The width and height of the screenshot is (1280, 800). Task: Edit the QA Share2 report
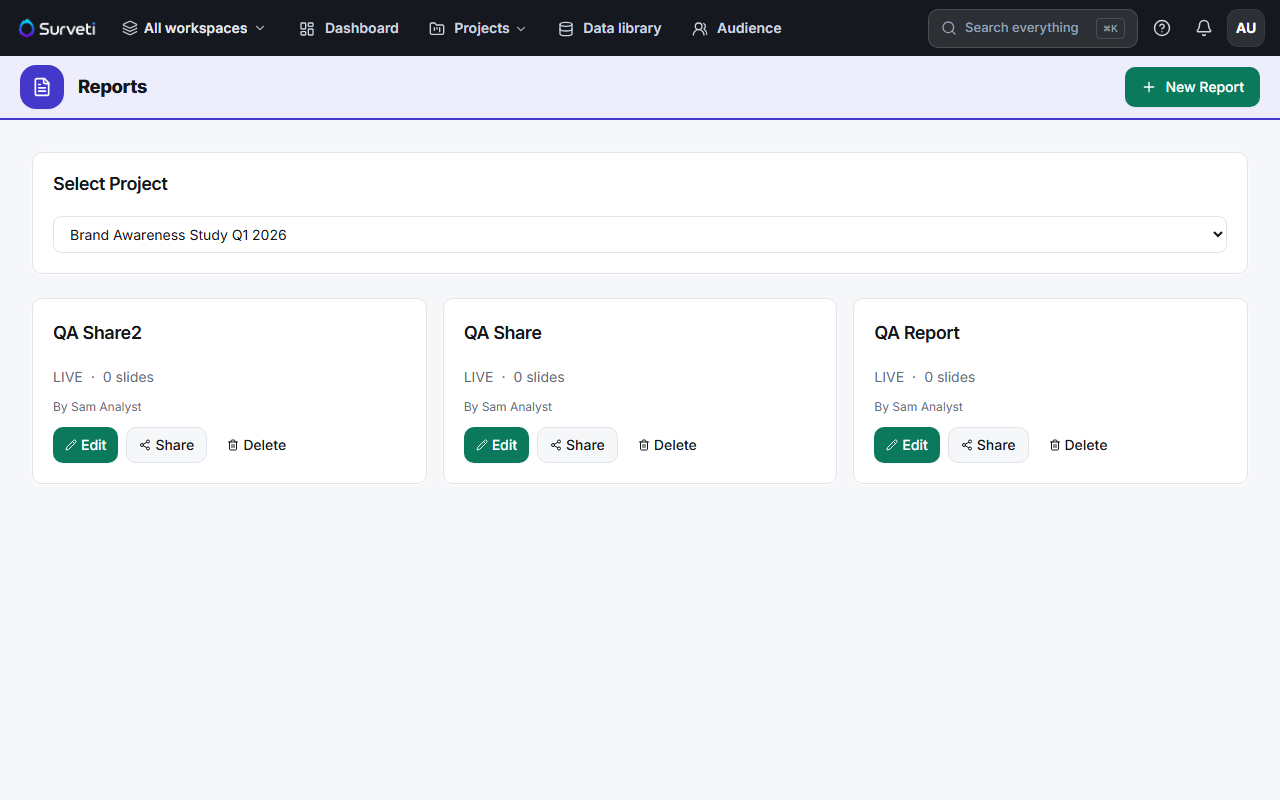85,445
